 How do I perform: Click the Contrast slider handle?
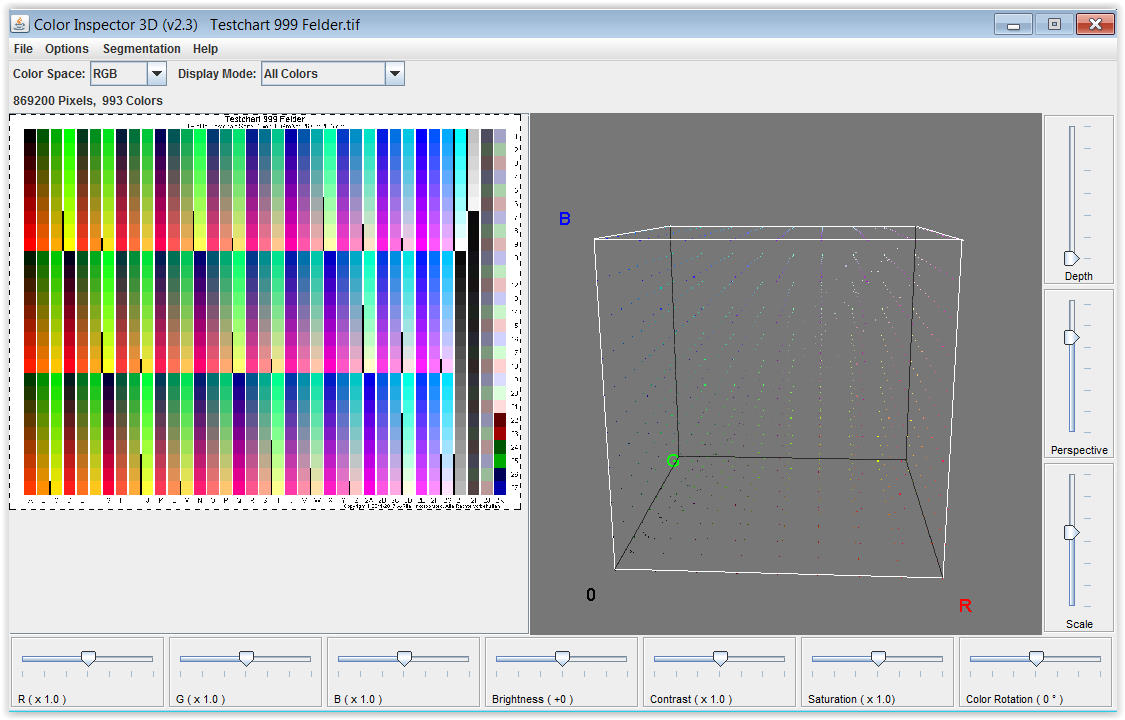(x=720, y=658)
